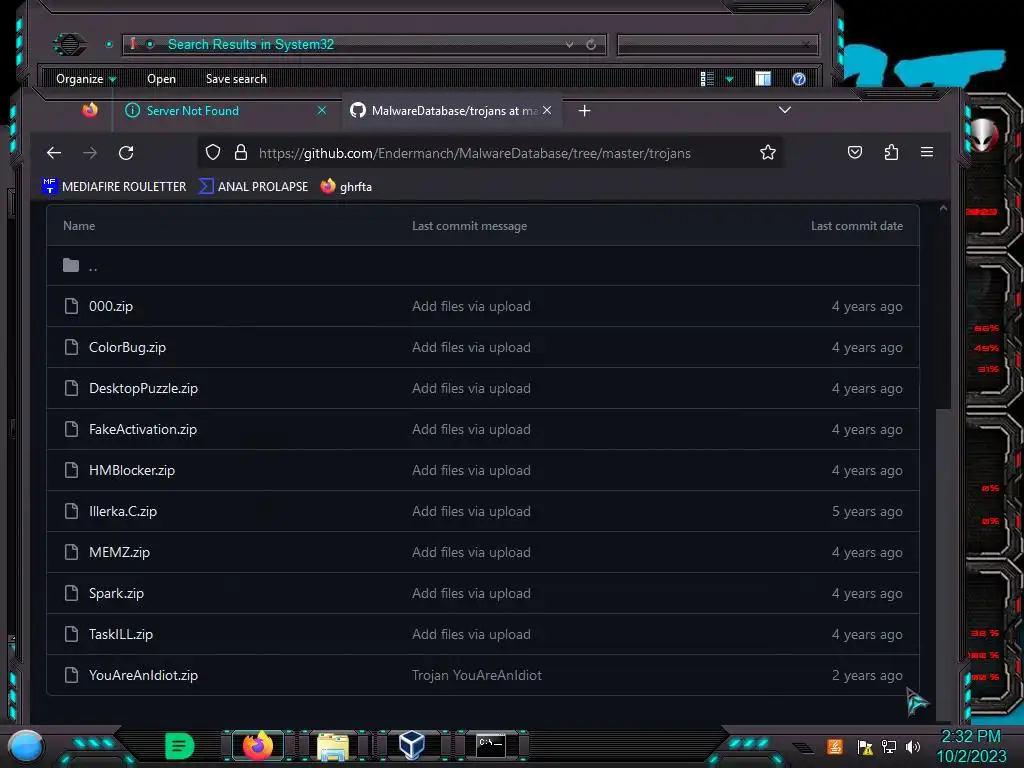Change view icon in Explorer window
Image resolution: width=1024 pixels, height=768 pixels.
pyautogui.click(x=707, y=79)
